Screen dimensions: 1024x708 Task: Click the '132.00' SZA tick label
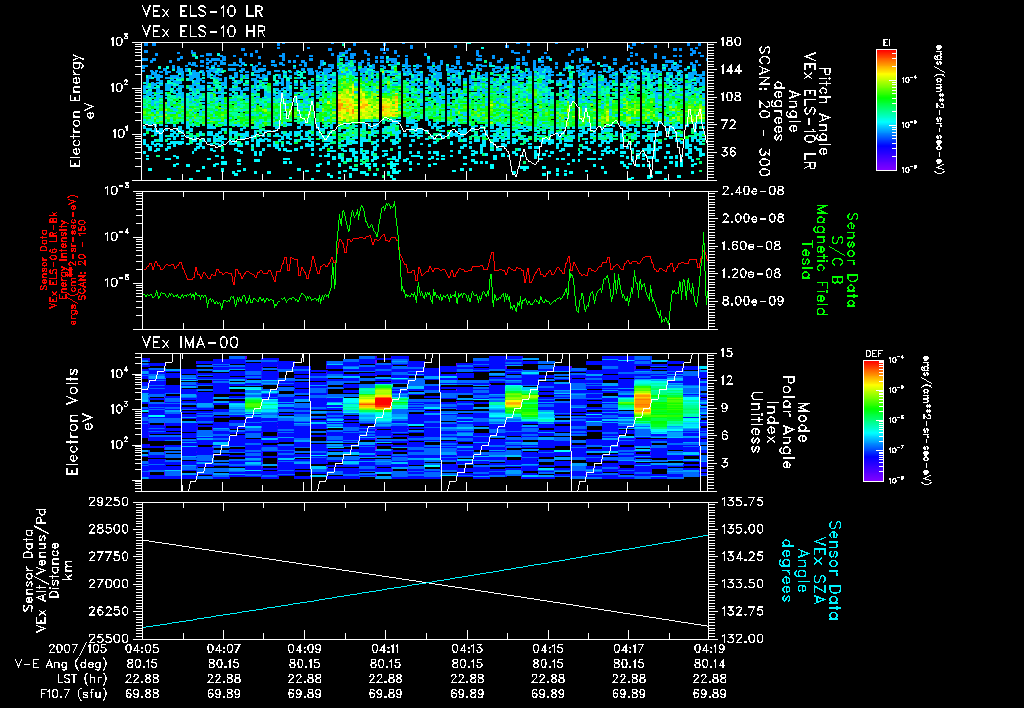[741, 638]
